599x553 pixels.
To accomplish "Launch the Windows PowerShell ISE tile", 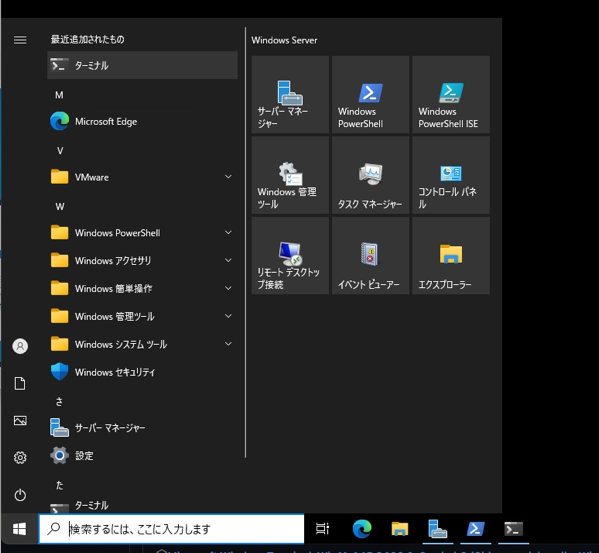I will [451, 94].
